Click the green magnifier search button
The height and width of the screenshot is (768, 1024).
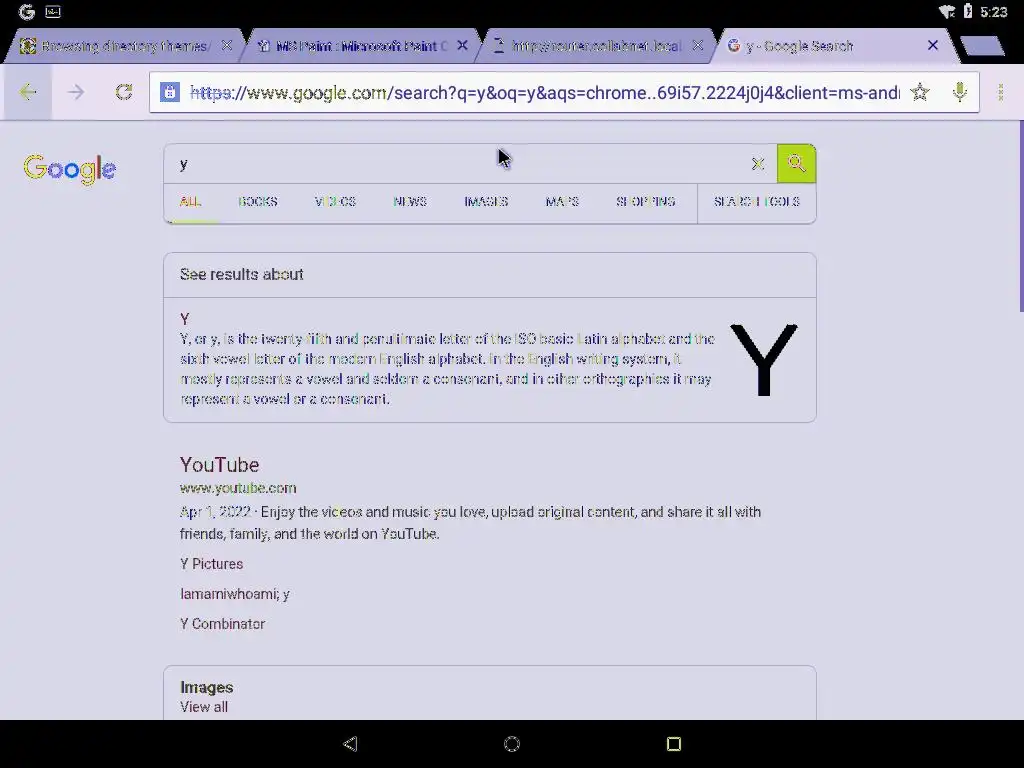coord(796,163)
